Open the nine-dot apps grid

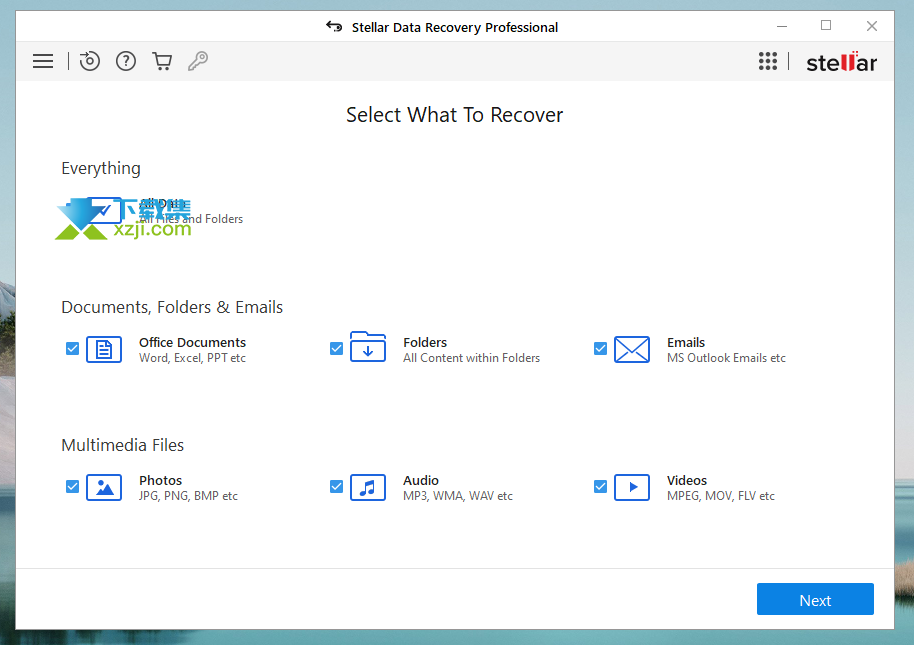click(x=768, y=61)
